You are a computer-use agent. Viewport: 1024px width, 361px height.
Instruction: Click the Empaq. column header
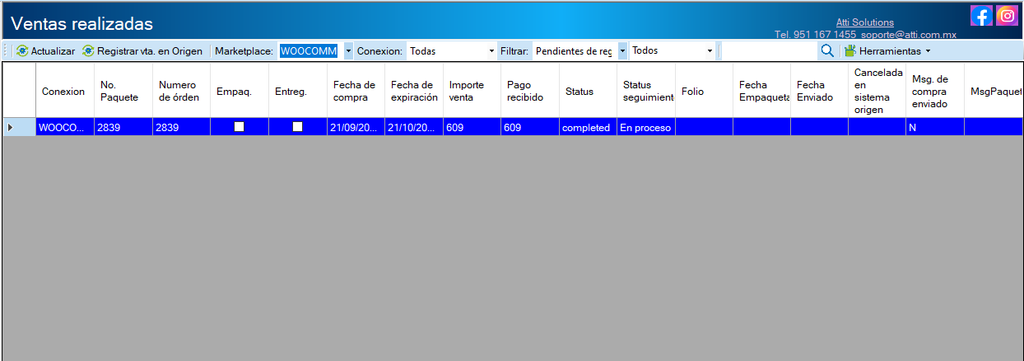pyautogui.click(x=240, y=91)
